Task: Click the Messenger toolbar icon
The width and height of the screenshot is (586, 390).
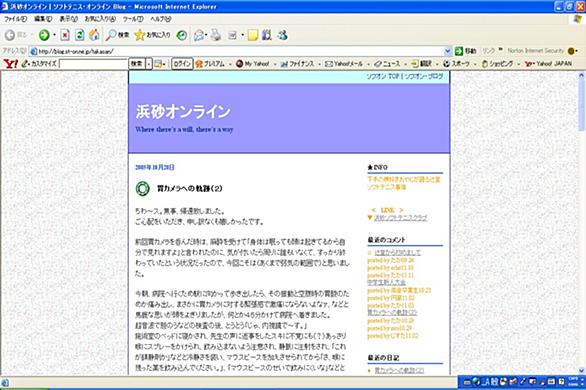Action: click(283, 35)
